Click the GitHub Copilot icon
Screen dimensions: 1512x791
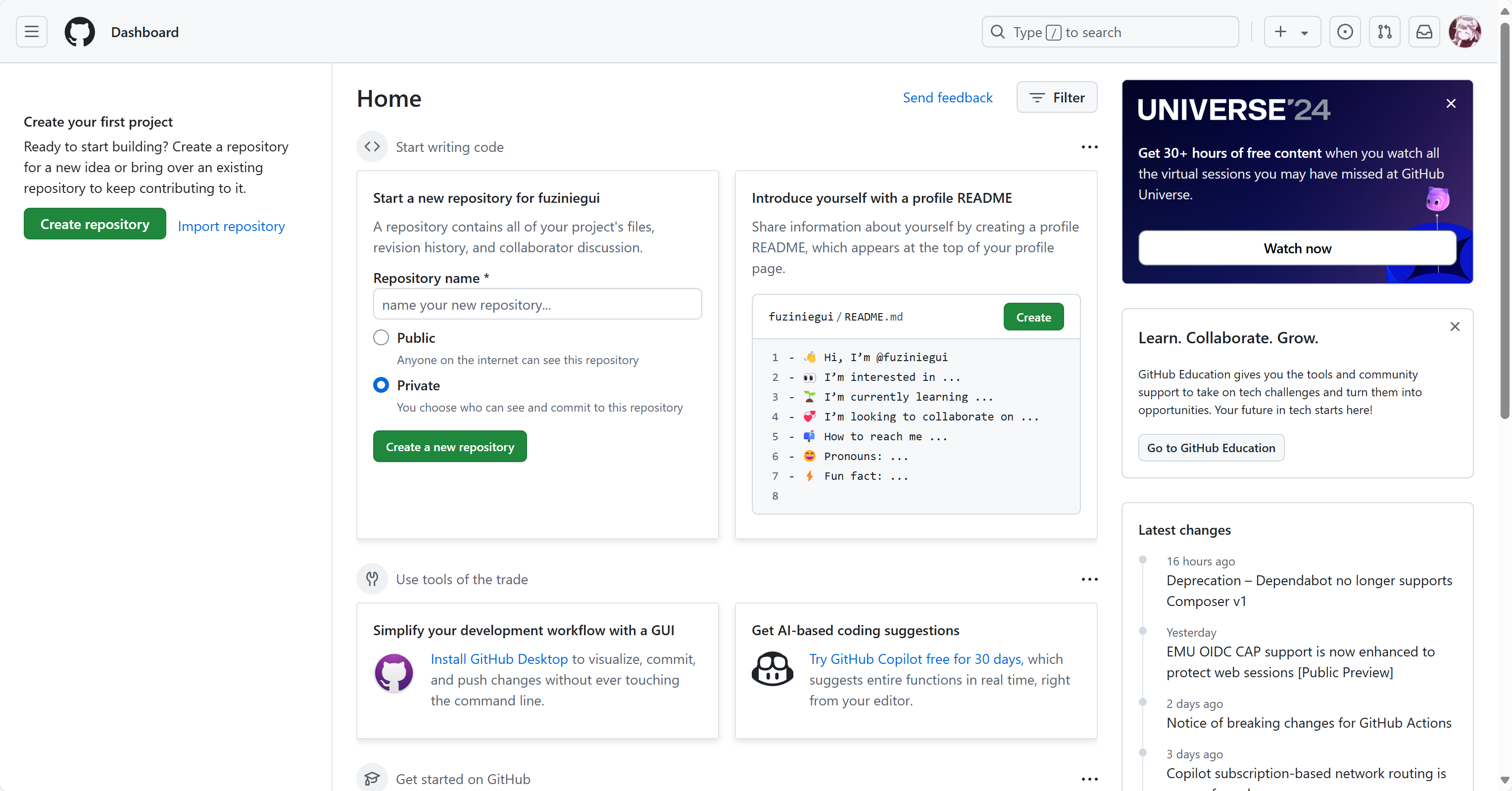(x=773, y=669)
